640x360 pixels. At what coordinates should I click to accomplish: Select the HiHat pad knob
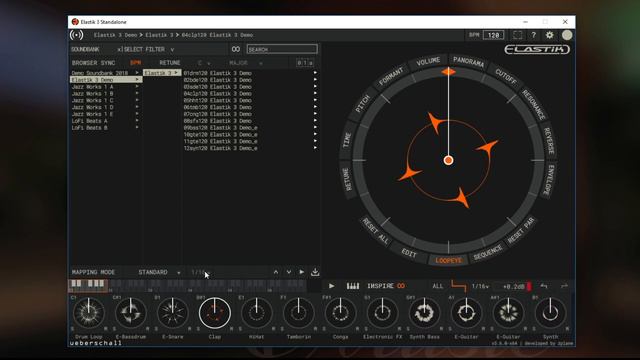coord(256,313)
